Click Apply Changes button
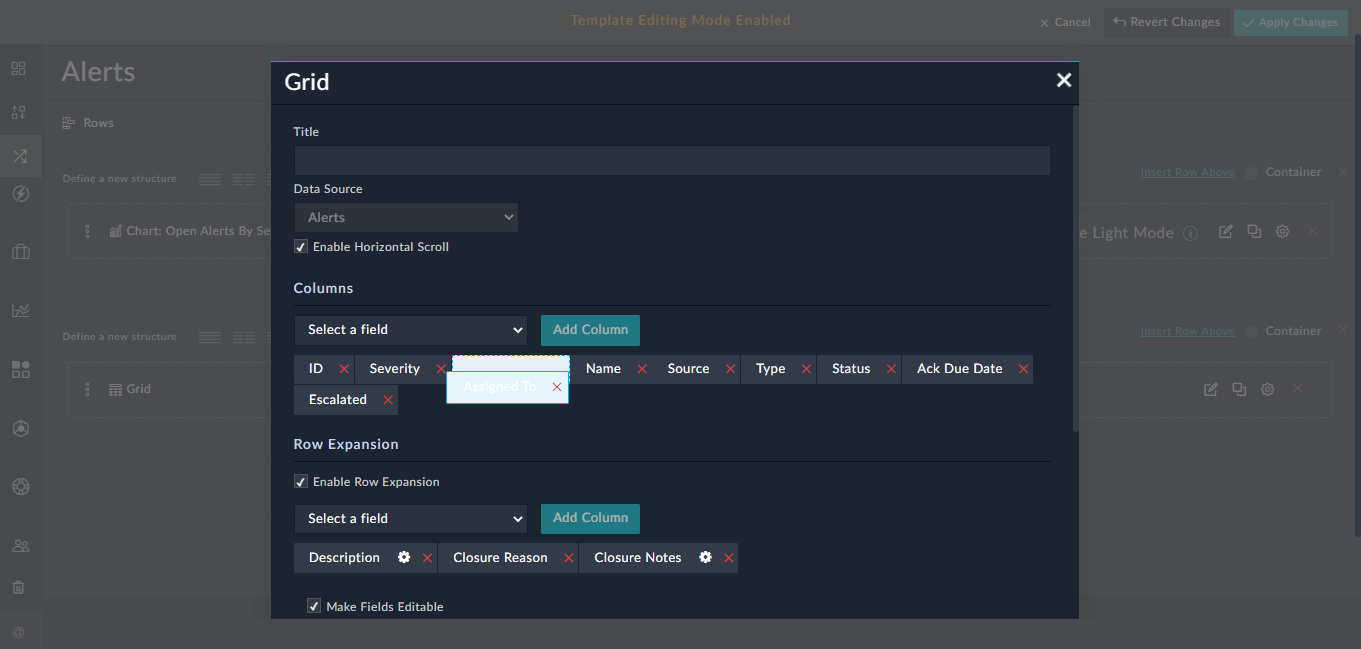 1290,22
